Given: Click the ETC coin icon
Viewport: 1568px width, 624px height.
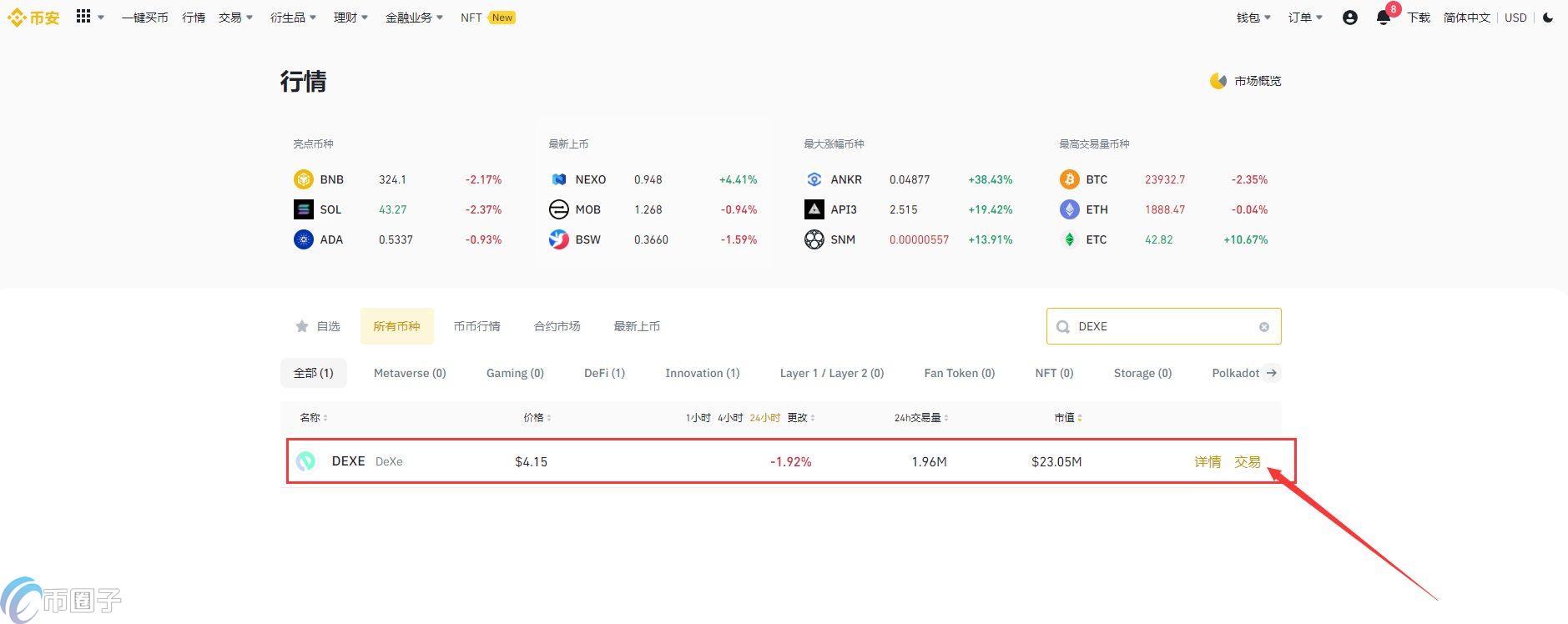Looking at the screenshot, I should coord(1069,239).
